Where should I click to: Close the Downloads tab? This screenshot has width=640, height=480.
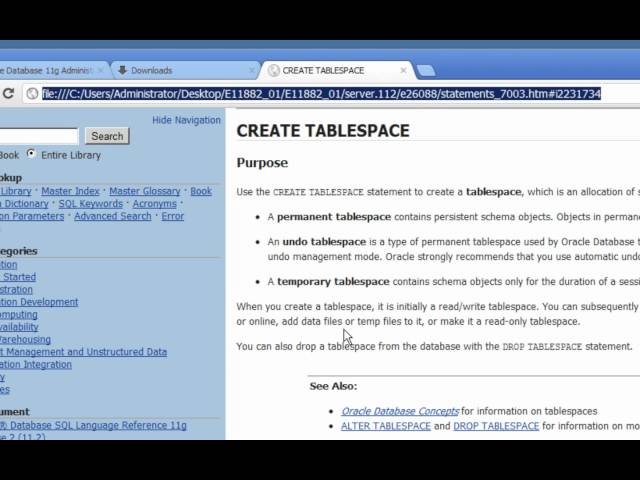(252, 71)
